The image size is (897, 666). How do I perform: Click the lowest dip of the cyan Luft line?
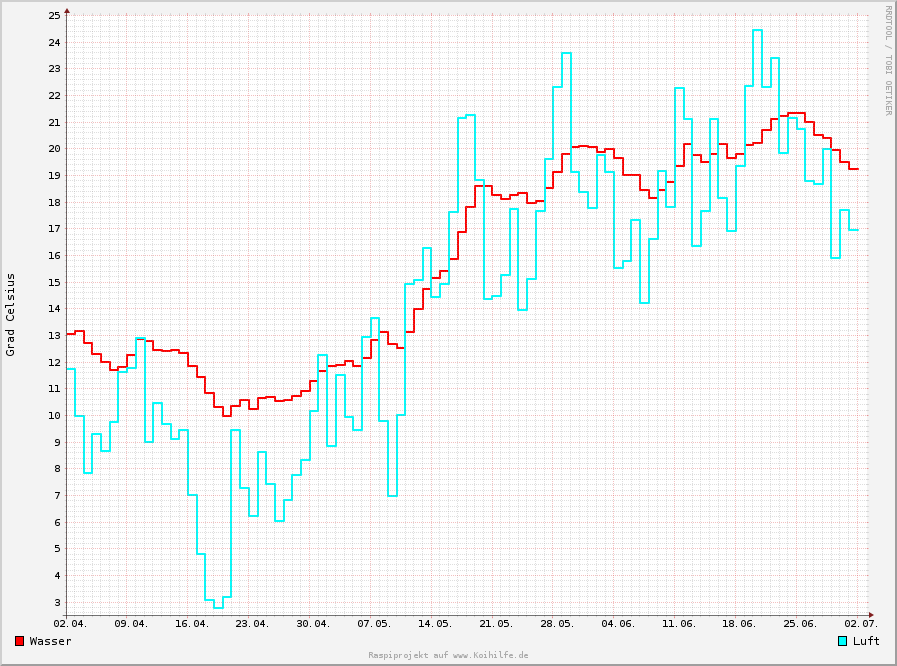click(218, 607)
